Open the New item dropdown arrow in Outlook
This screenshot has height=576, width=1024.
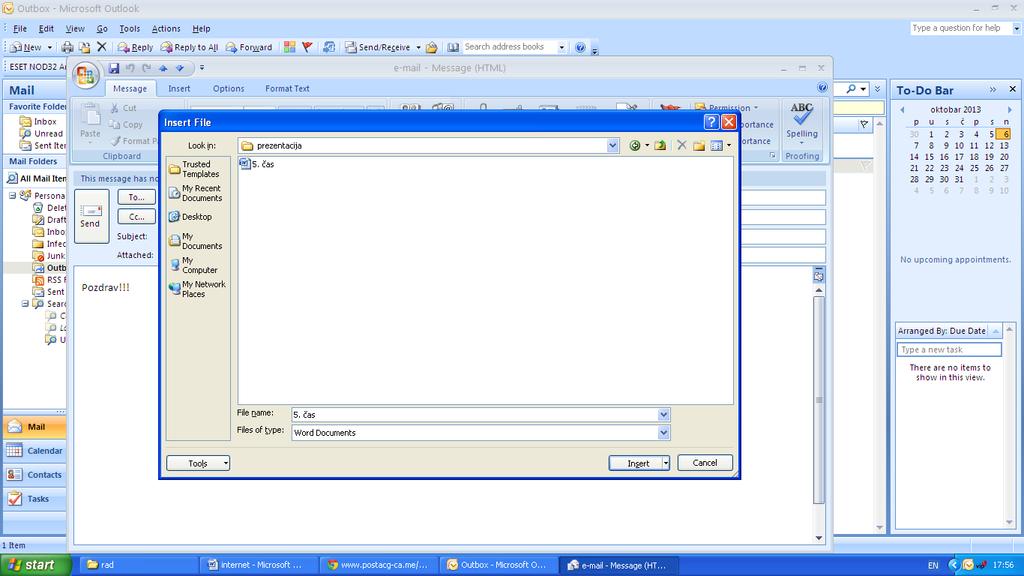pos(49,47)
